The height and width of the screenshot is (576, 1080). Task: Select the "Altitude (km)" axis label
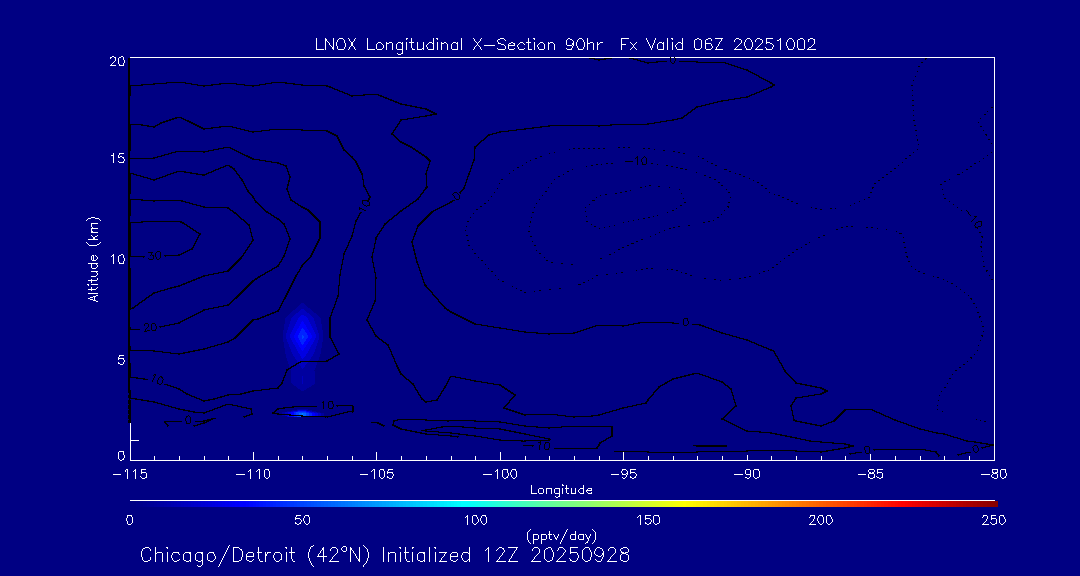coord(93,258)
